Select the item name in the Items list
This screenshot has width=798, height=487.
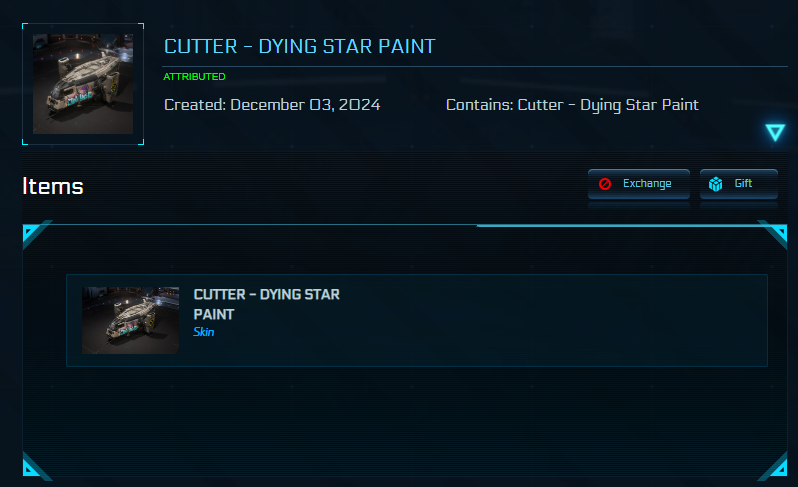[x=266, y=304]
